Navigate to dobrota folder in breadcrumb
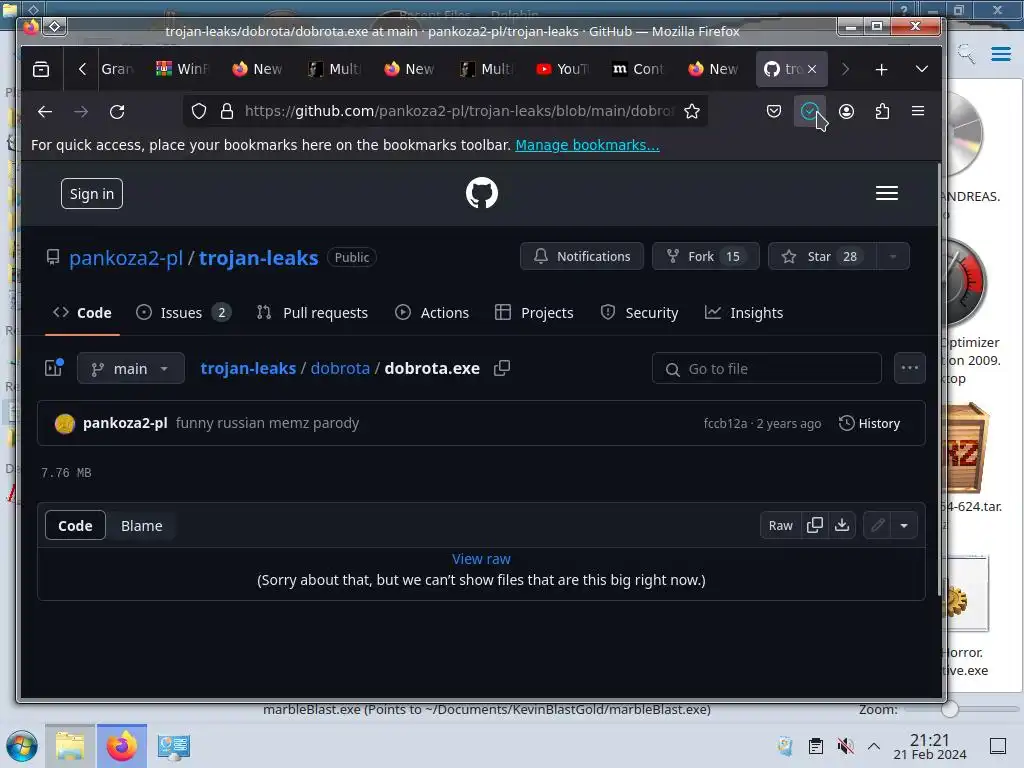The height and width of the screenshot is (768, 1024). tap(340, 368)
